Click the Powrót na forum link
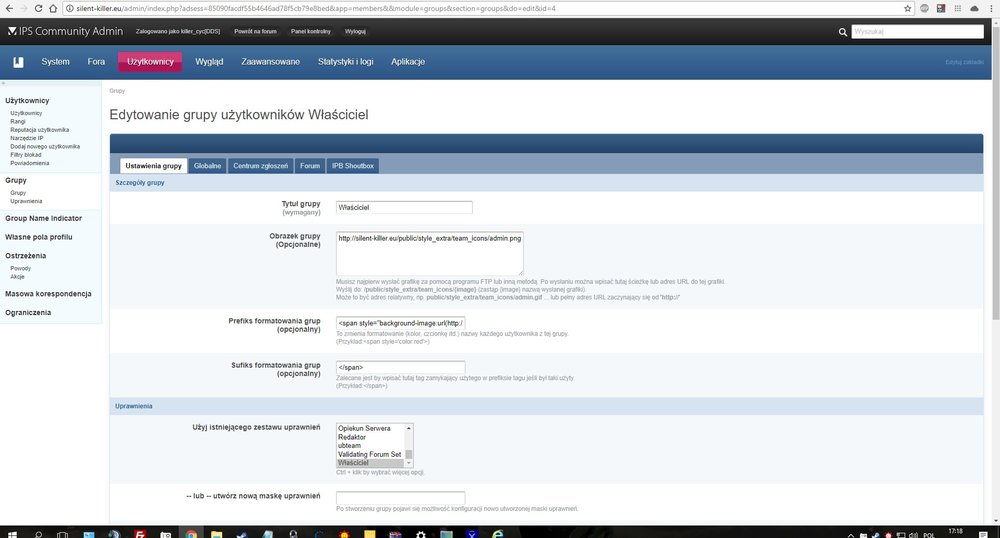Image resolution: width=1000 pixels, height=538 pixels. point(255,31)
